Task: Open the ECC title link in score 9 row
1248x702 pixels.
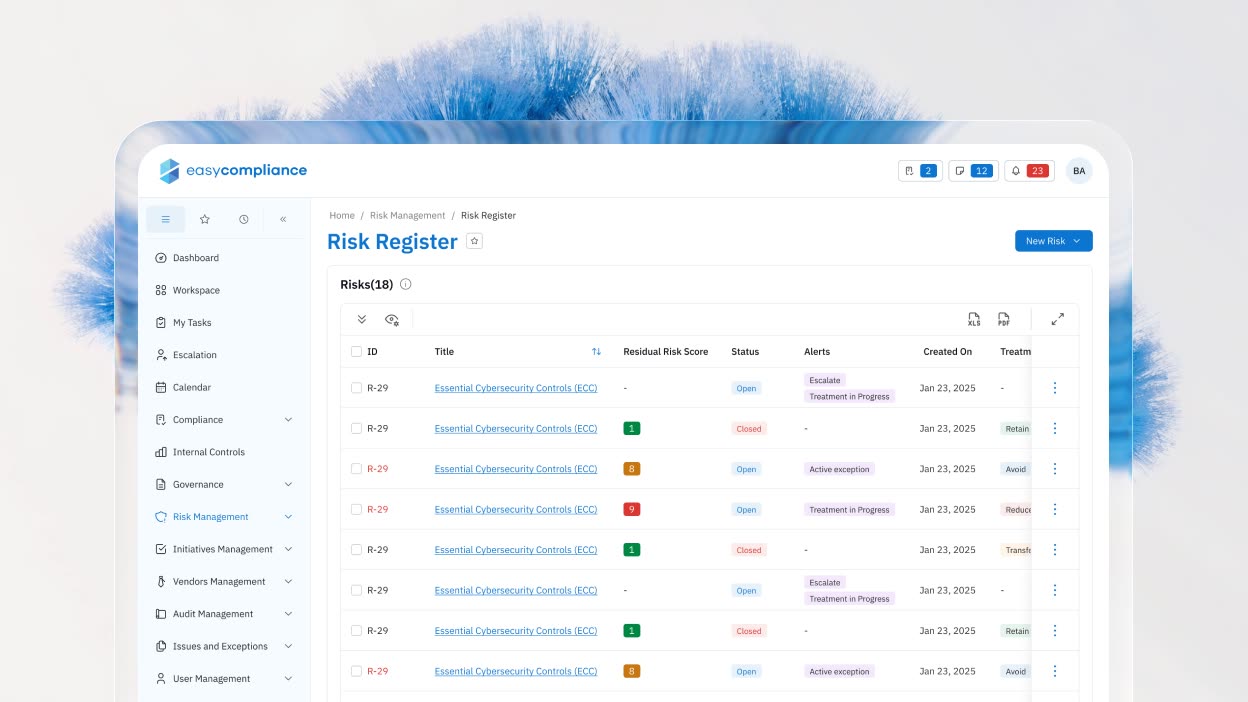Action: tap(516, 509)
